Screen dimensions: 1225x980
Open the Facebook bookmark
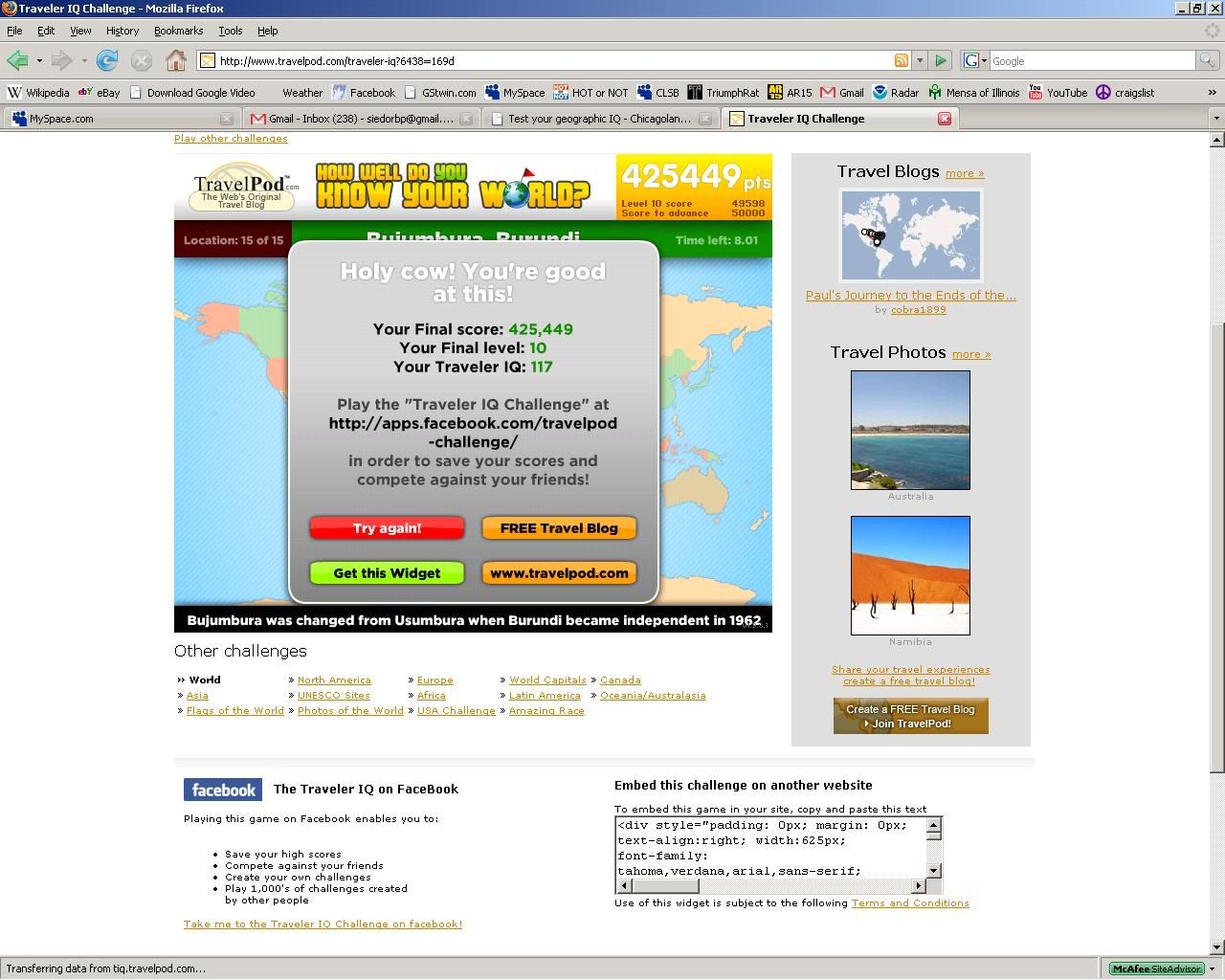363,93
